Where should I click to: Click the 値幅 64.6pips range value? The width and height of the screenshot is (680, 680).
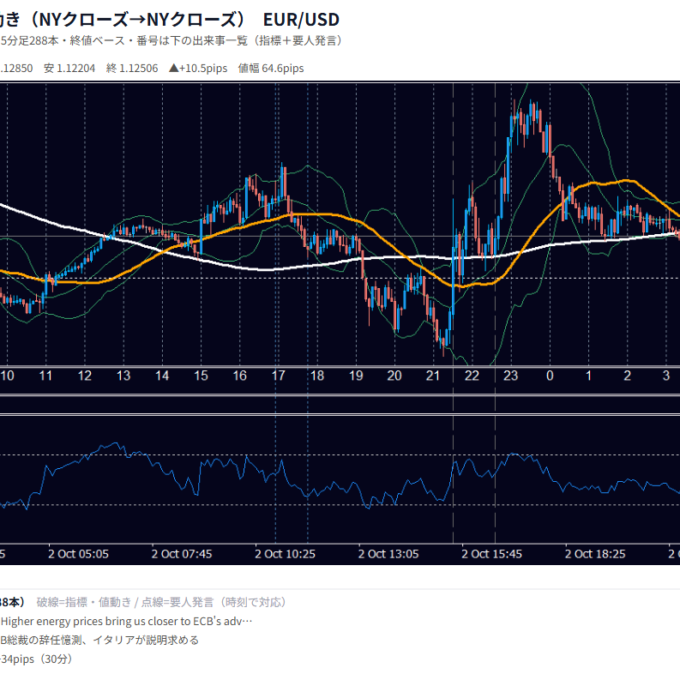pyautogui.click(x=271, y=69)
